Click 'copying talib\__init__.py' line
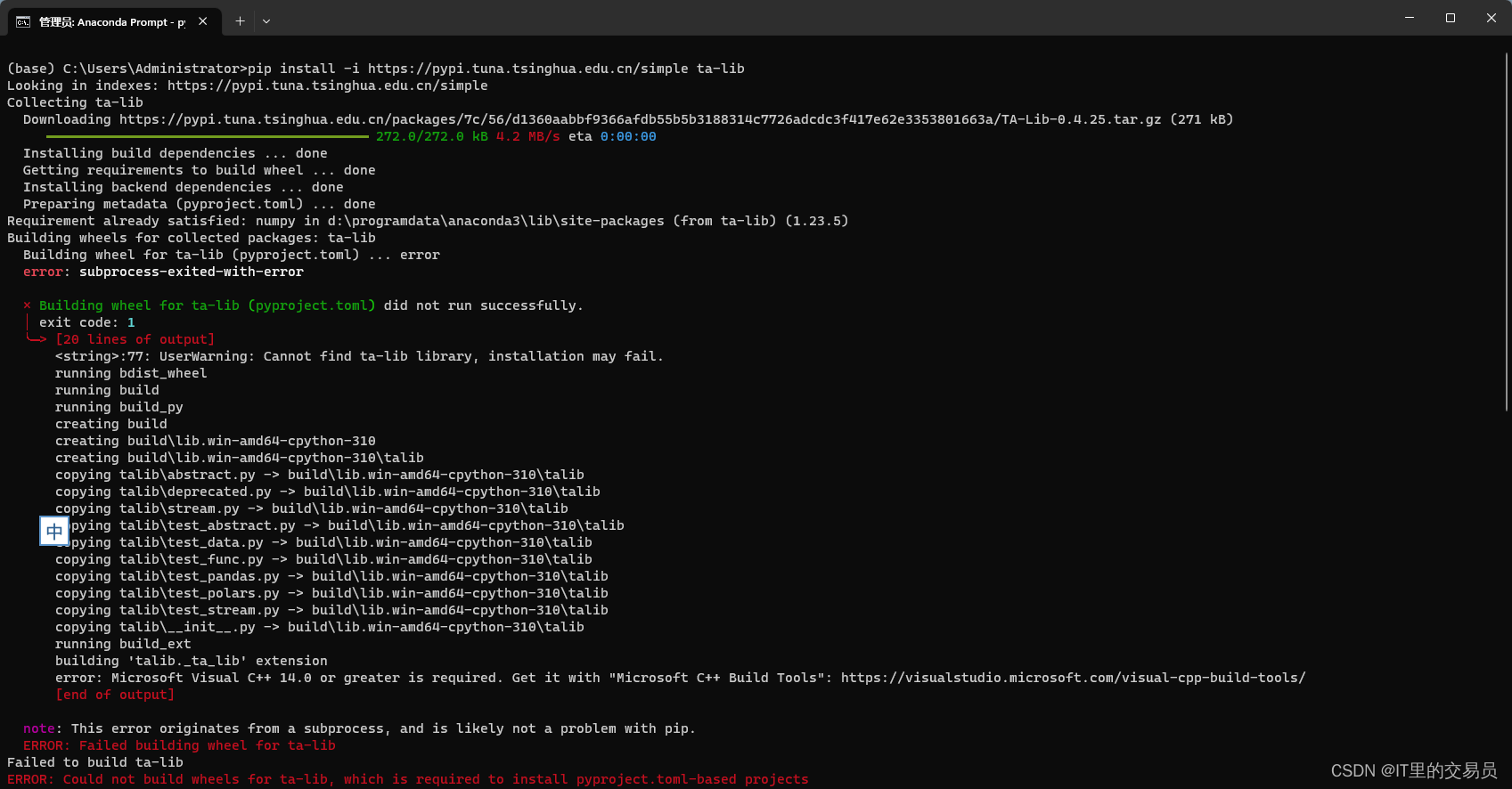This screenshot has height=789, width=1512. pyautogui.click(x=320, y=627)
